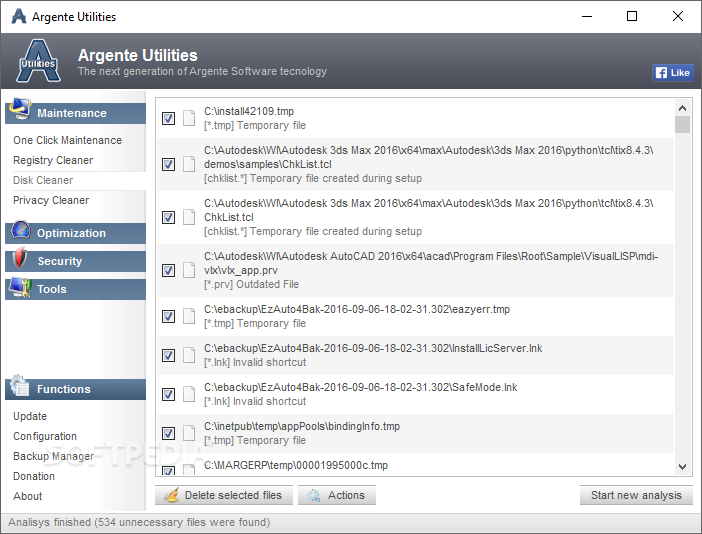Image resolution: width=702 pixels, height=534 pixels.
Task: Maximize the Argente Utilities window
Action: [x=632, y=17]
